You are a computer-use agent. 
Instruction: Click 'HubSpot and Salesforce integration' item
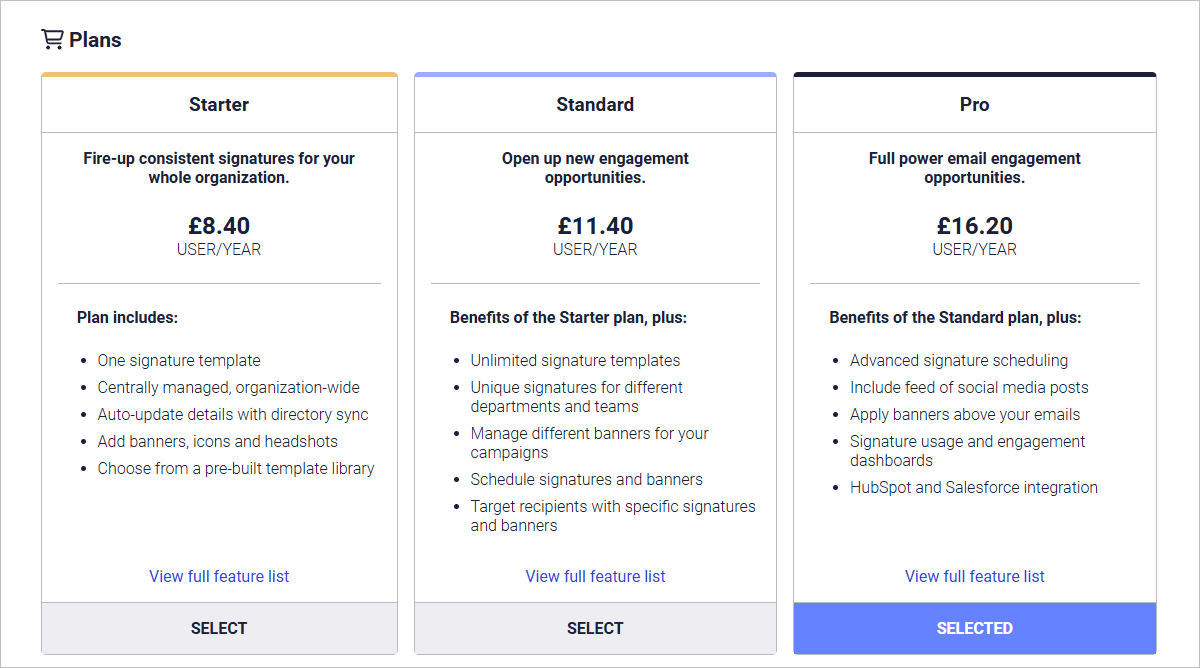pyautogui.click(x=974, y=488)
